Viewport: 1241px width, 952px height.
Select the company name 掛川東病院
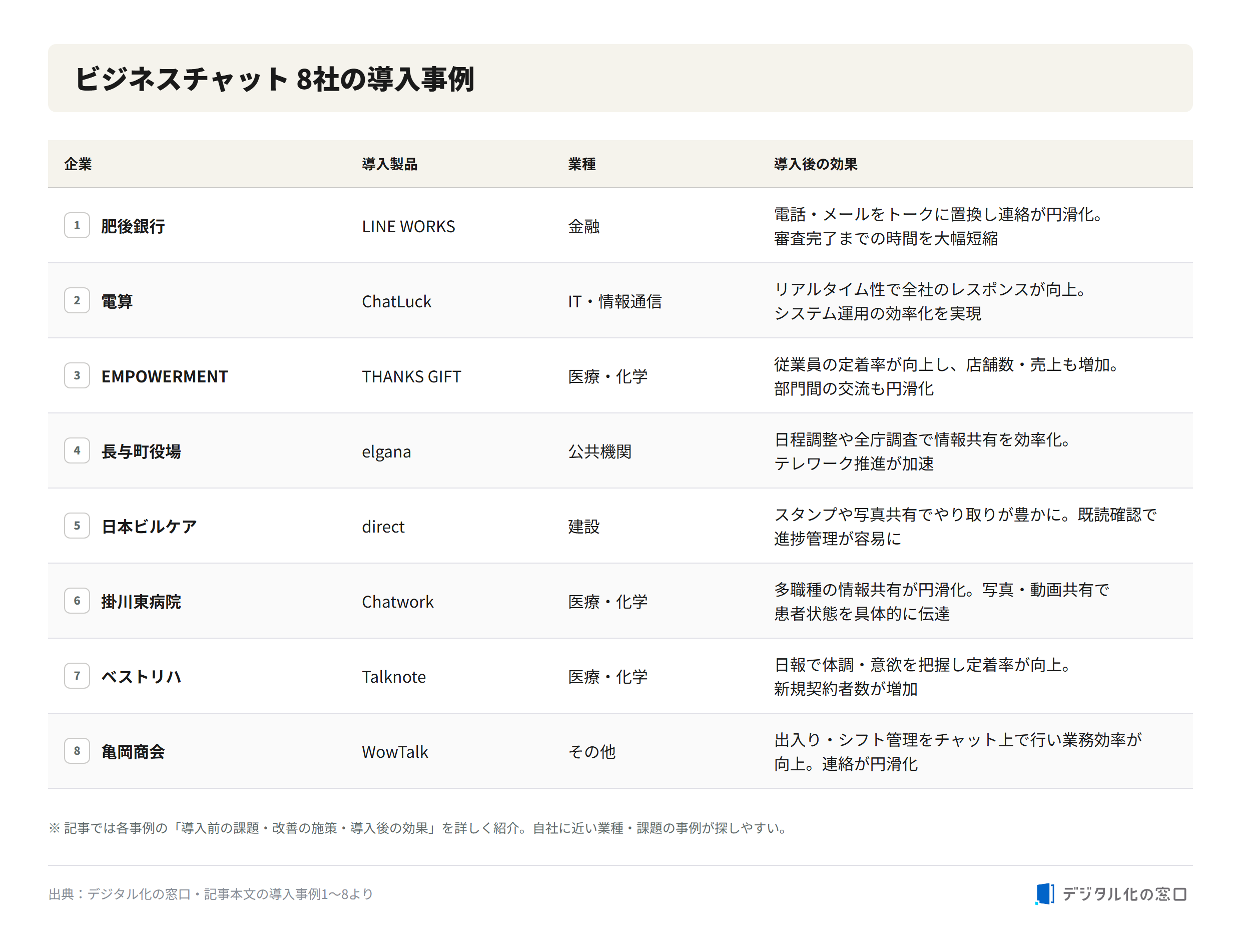(141, 602)
